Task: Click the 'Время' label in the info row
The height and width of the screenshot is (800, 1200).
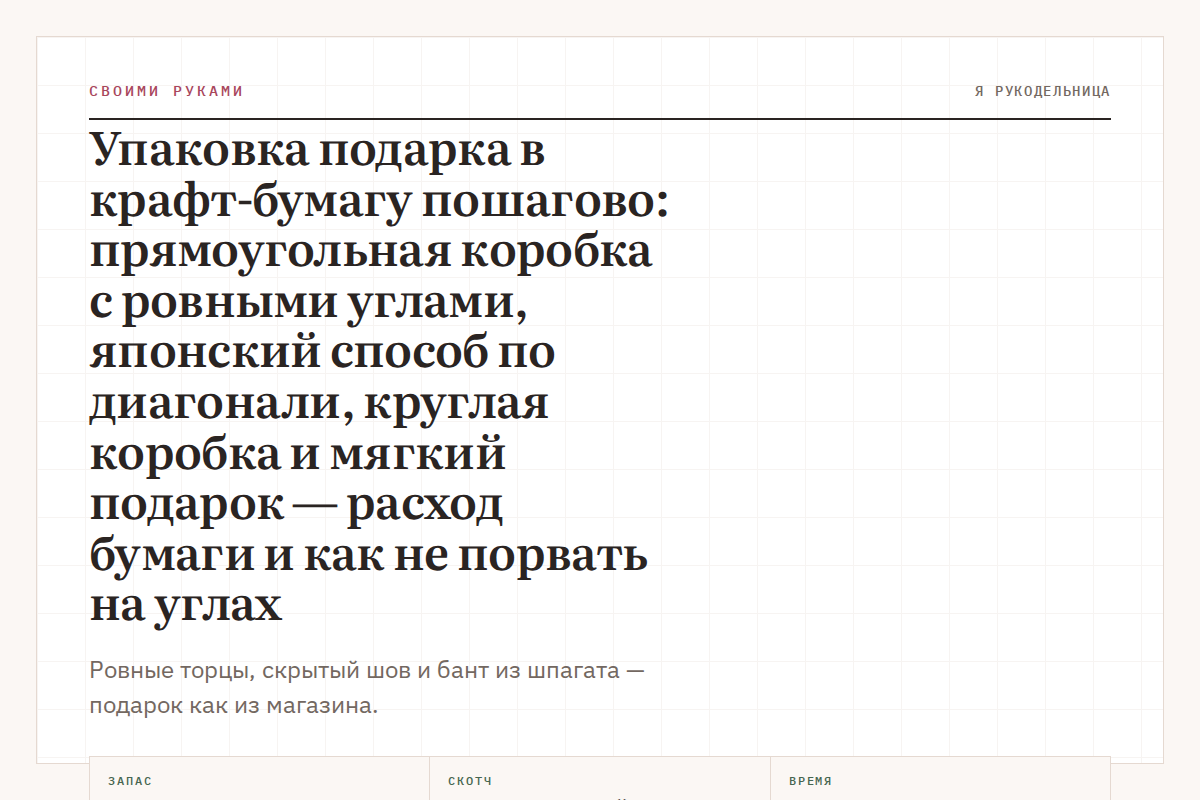Action: (810, 781)
